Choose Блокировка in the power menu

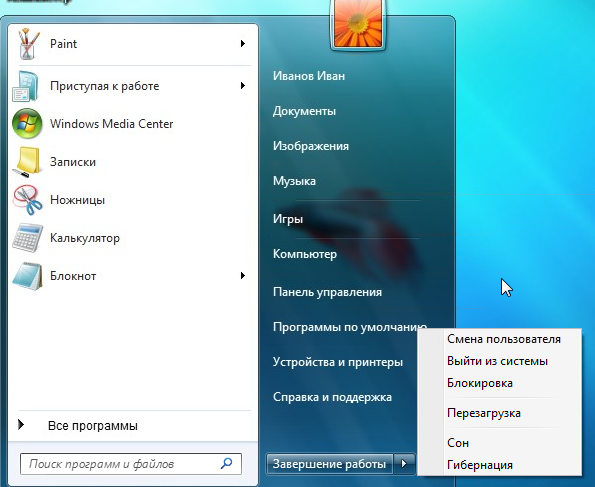[x=480, y=383]
